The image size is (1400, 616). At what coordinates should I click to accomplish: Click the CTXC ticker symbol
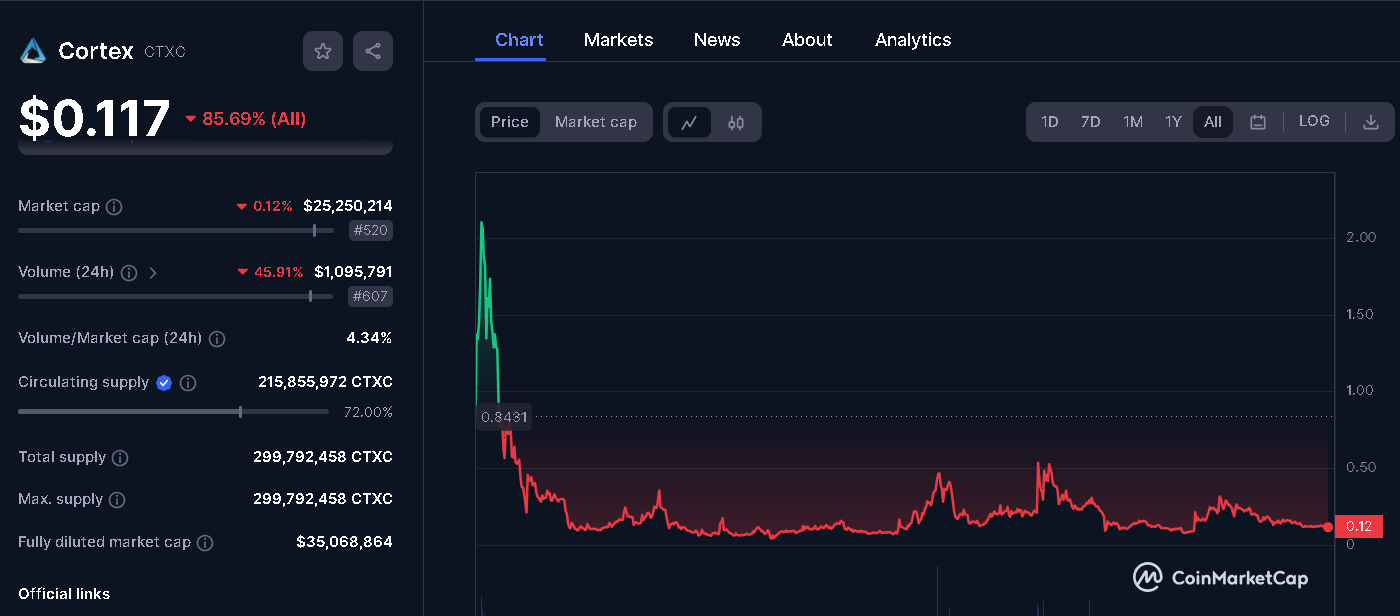[165, 52]
